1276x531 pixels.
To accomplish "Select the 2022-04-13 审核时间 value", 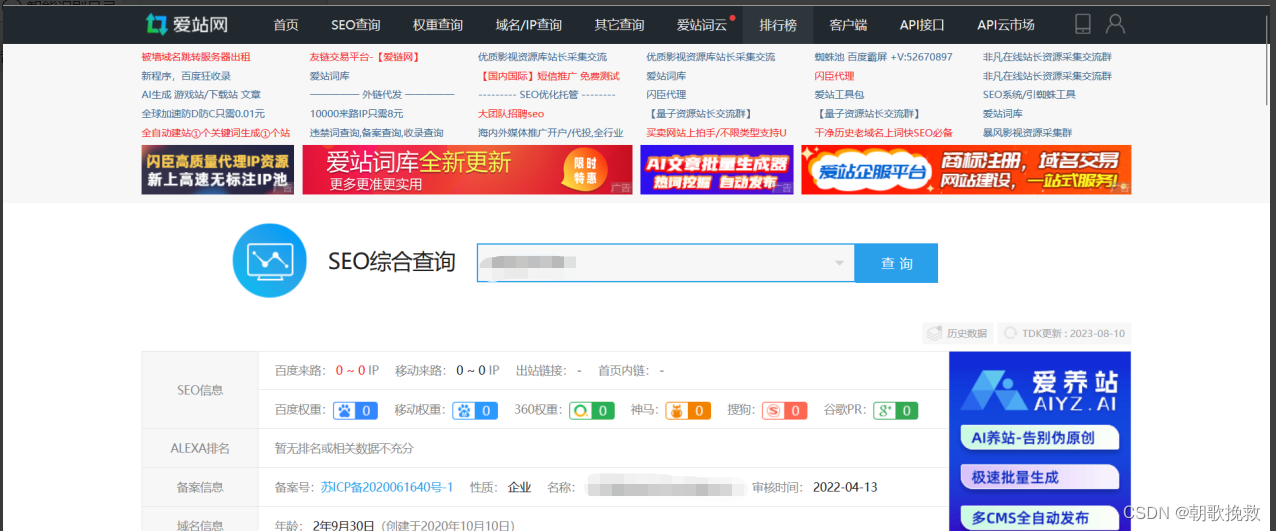I will click(845, 487).
